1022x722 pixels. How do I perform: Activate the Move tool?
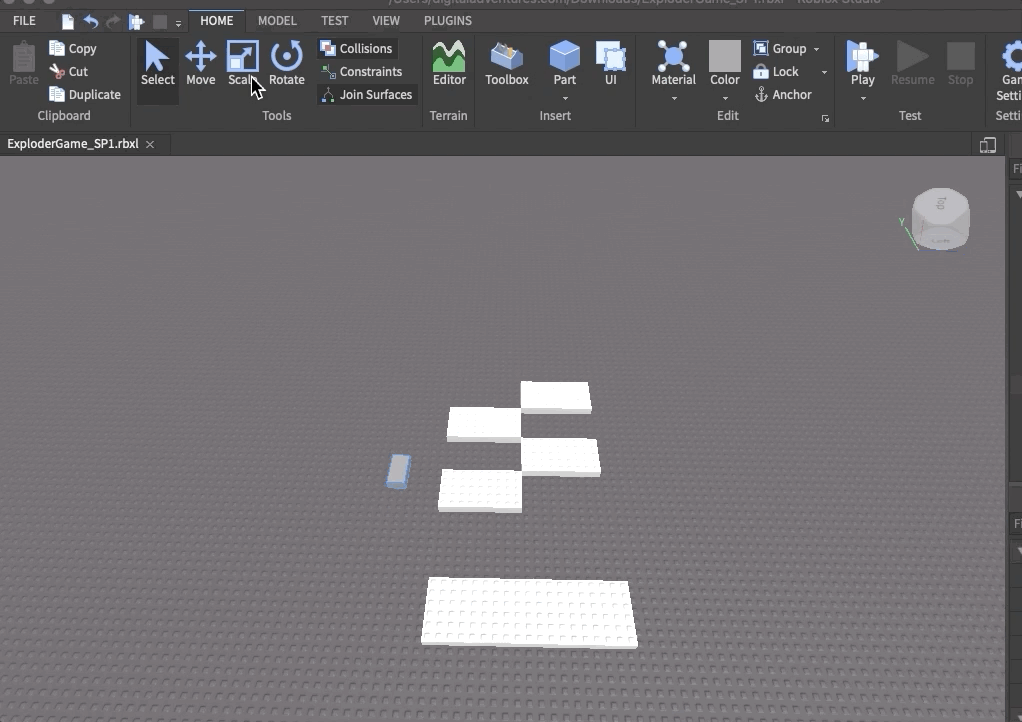click(201, 64)
